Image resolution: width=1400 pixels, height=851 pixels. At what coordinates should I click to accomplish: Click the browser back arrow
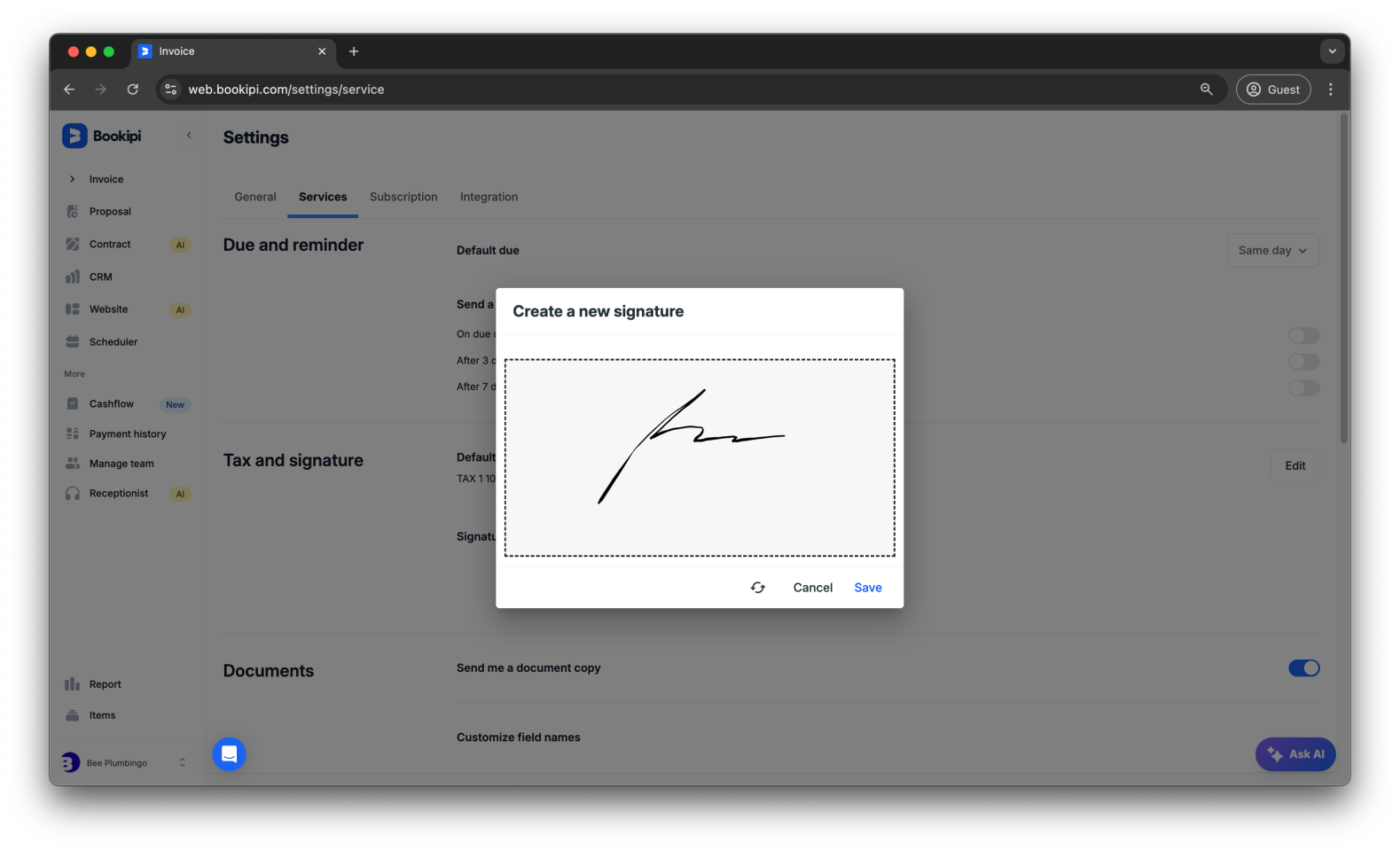click(69, 90)
